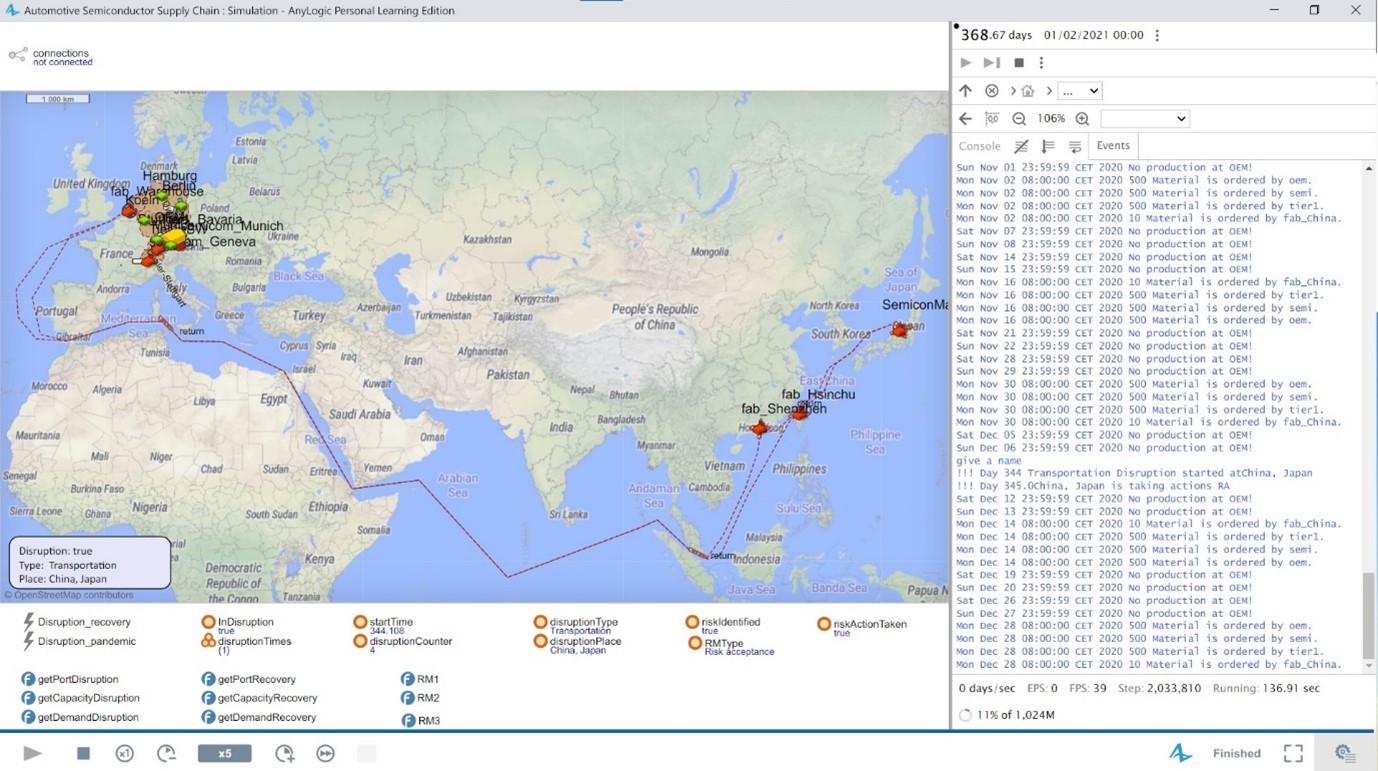
Task: Stop the simulation from bottom control bar
Action: (83, 753)
